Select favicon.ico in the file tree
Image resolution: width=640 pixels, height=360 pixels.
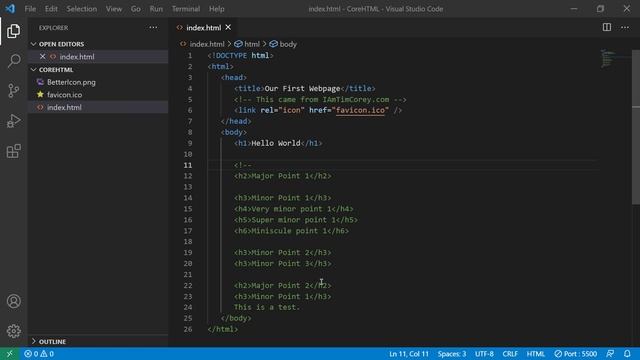pyautogui.click(x=64, y=95)
